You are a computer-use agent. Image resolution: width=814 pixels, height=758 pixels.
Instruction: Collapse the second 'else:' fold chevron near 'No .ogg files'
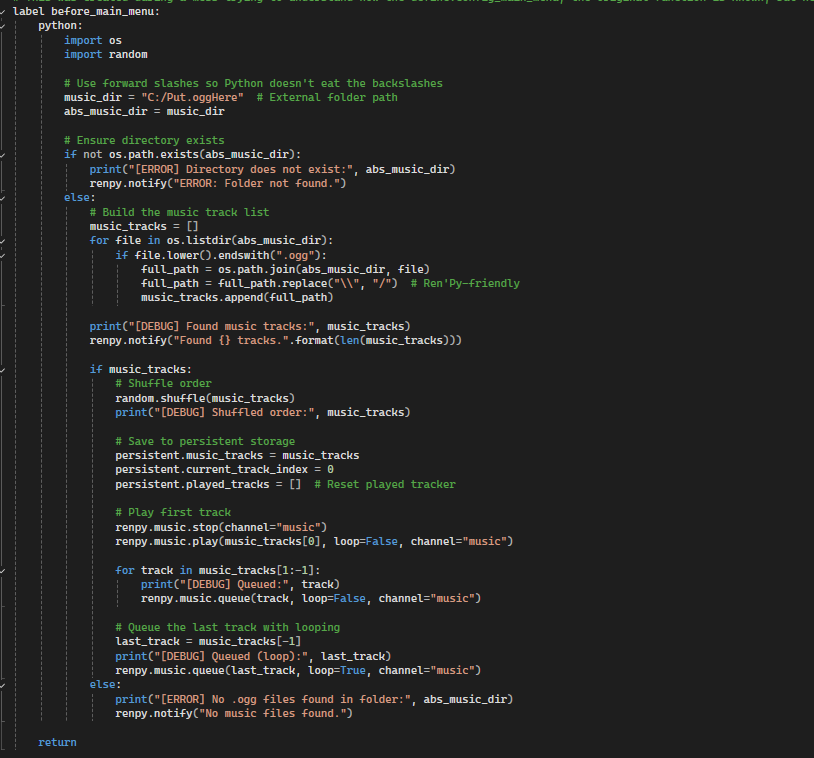pyautogui.click(x=3, y=685)
